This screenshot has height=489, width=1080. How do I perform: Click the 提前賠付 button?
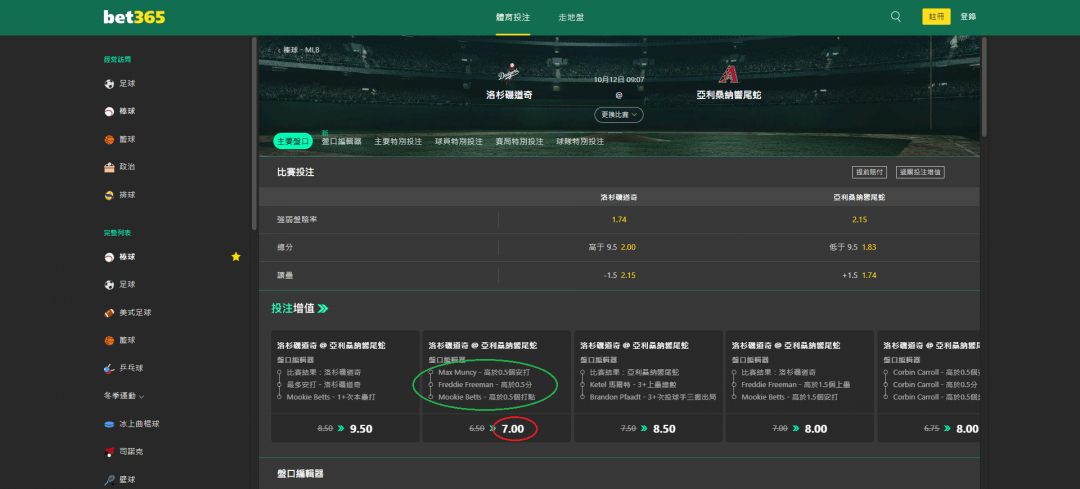(x=869, y=172)
